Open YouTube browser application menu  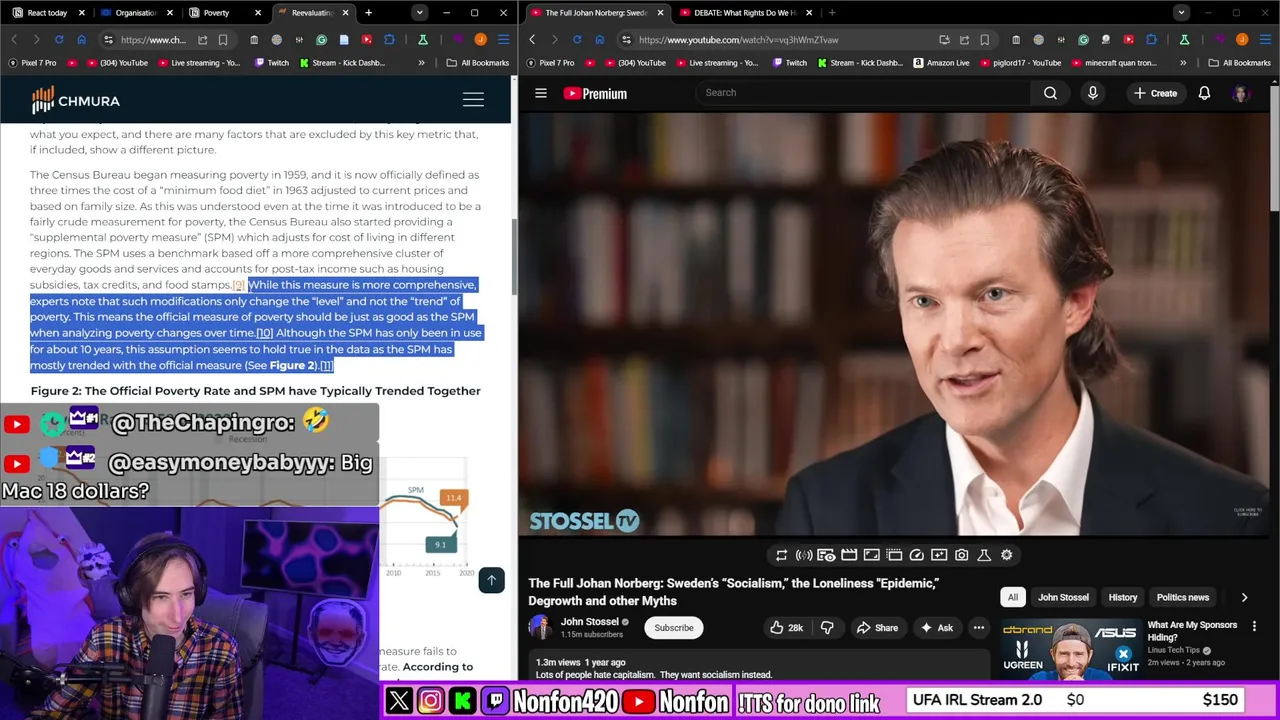tap(1264, 40)
